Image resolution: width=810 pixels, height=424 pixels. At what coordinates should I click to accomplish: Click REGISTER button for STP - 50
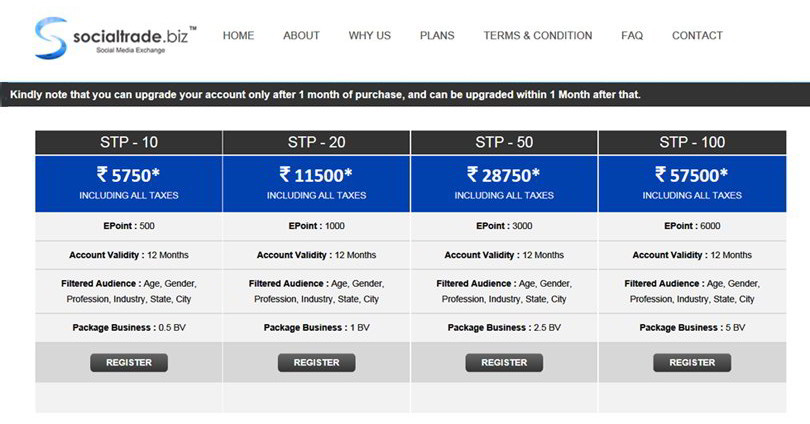pyautogui.click(x=504, y=362)
